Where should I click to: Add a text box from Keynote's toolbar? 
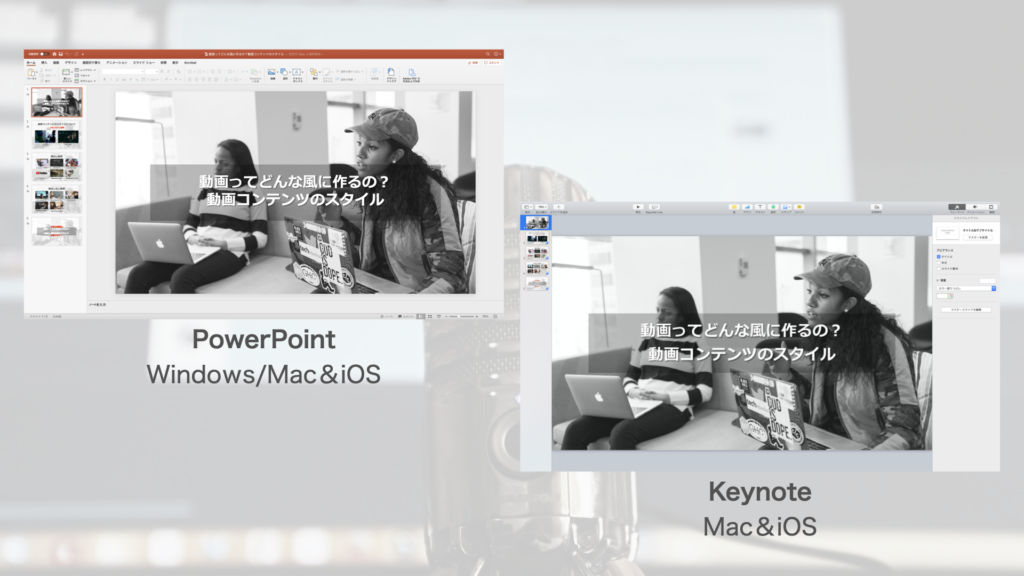click(x=760, y=207)
